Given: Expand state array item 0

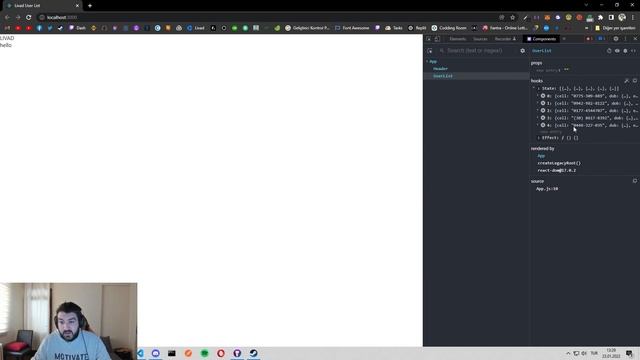Looking at the screenshot, I should (x=538, y=96).
